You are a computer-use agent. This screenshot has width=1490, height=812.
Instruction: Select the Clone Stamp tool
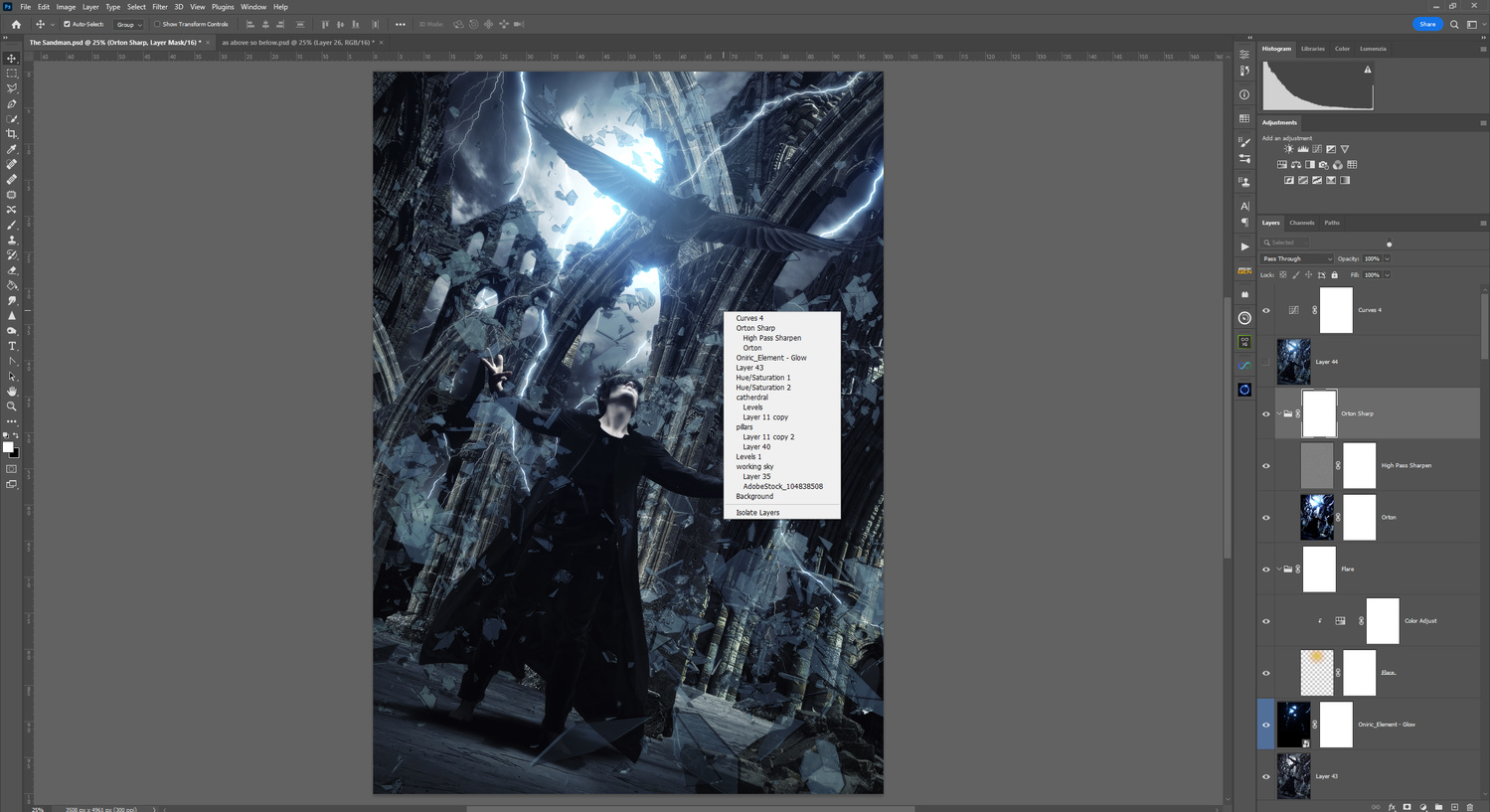(12, 241)
